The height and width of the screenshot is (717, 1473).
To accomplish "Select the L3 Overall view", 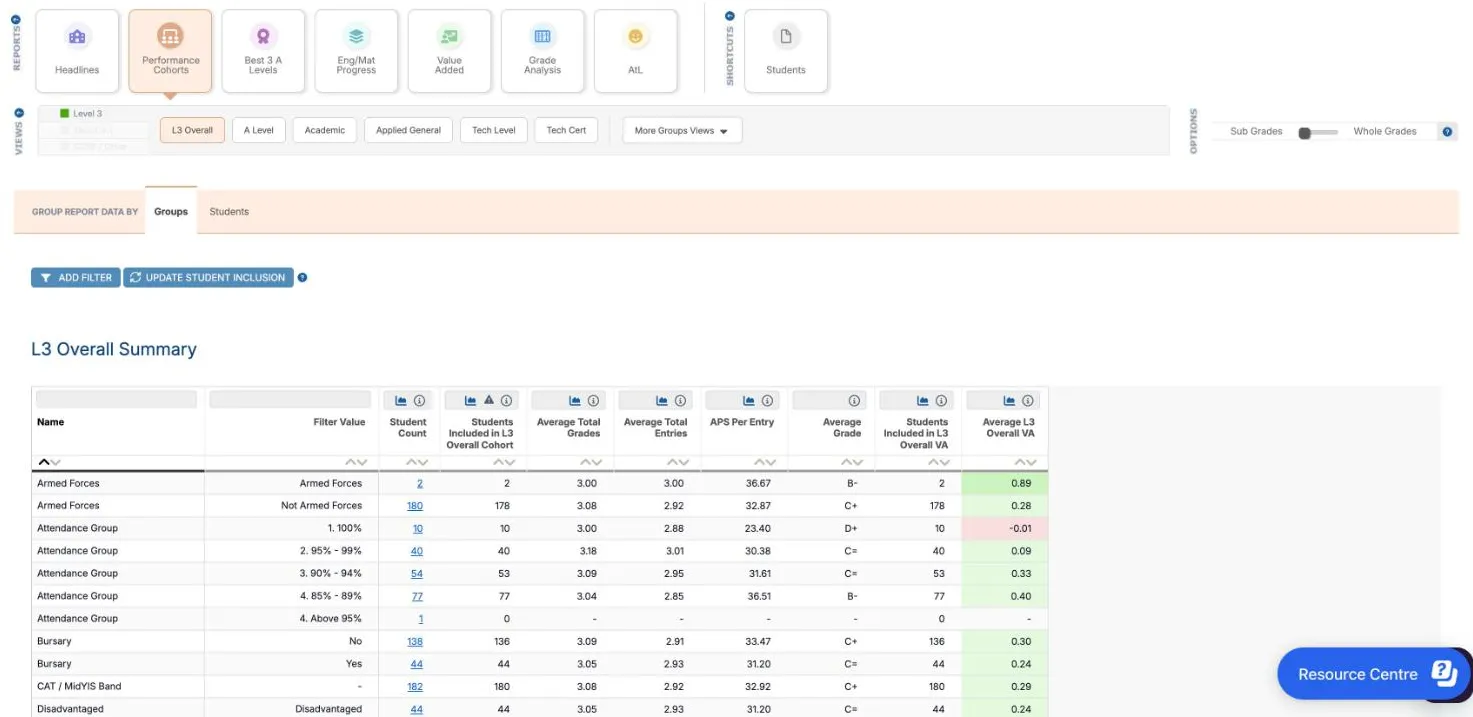I will tap(192, 130).
